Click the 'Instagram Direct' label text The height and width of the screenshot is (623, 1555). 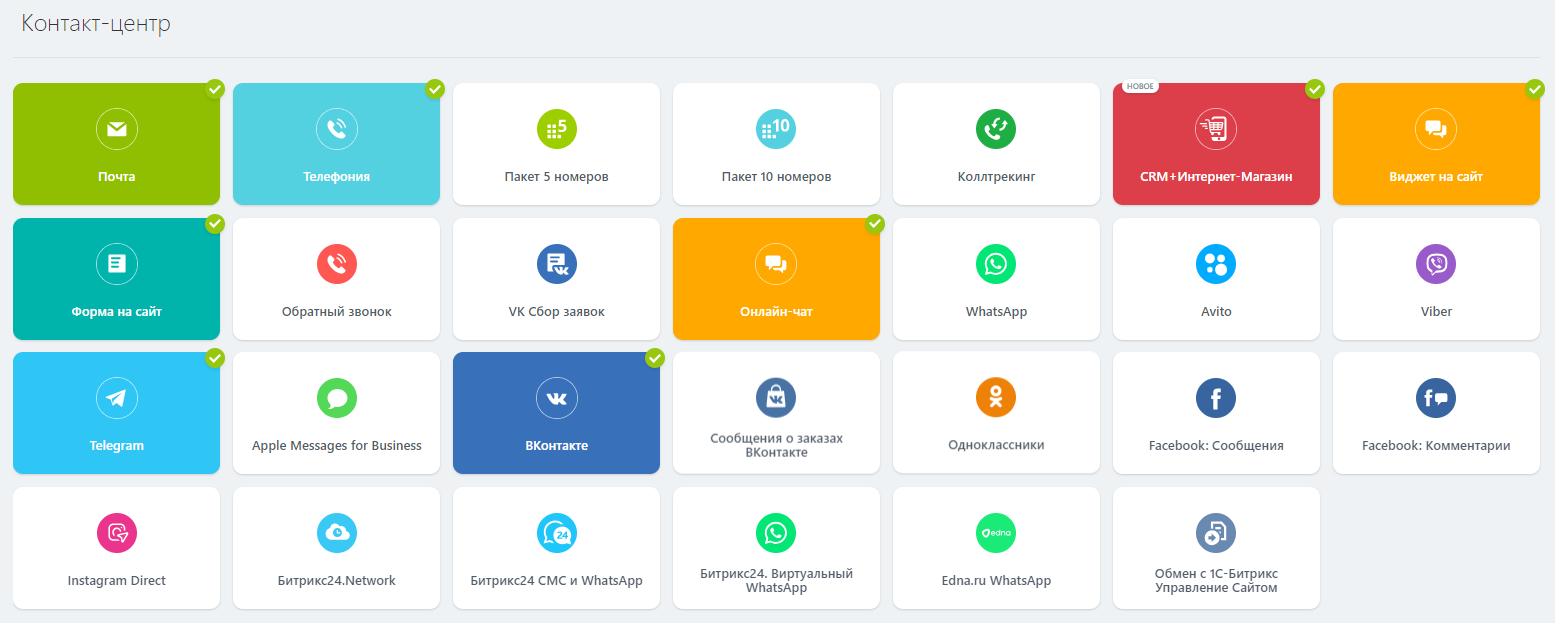click(x=116, y=581)
